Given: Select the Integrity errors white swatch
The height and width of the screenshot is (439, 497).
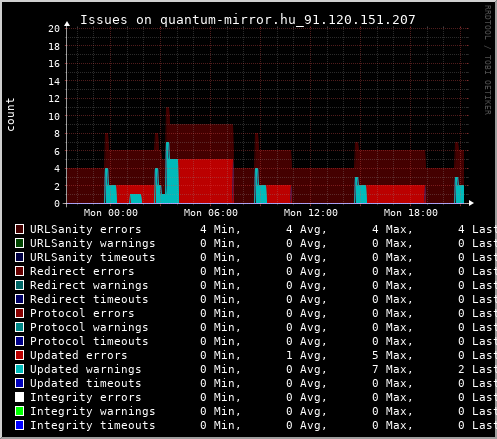Looking at the screenshot, I should [20, 397].
